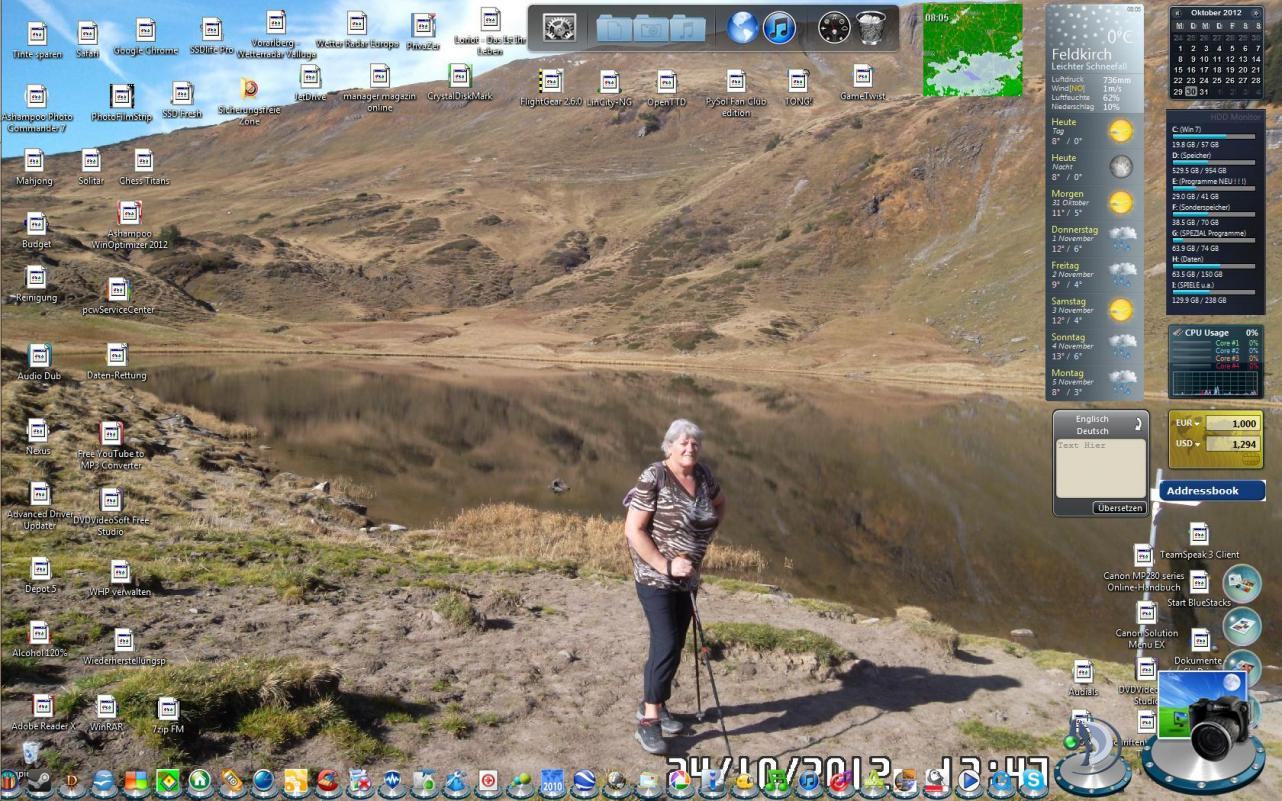The height and width of the screenshot is (801, 1282).
Task: Open the green home icon in bottom dock
Action: click(x=199, y=781)
